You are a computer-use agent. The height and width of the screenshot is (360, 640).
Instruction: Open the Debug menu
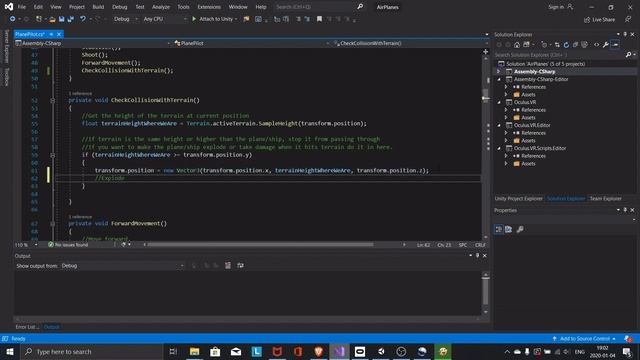(120, 7)
